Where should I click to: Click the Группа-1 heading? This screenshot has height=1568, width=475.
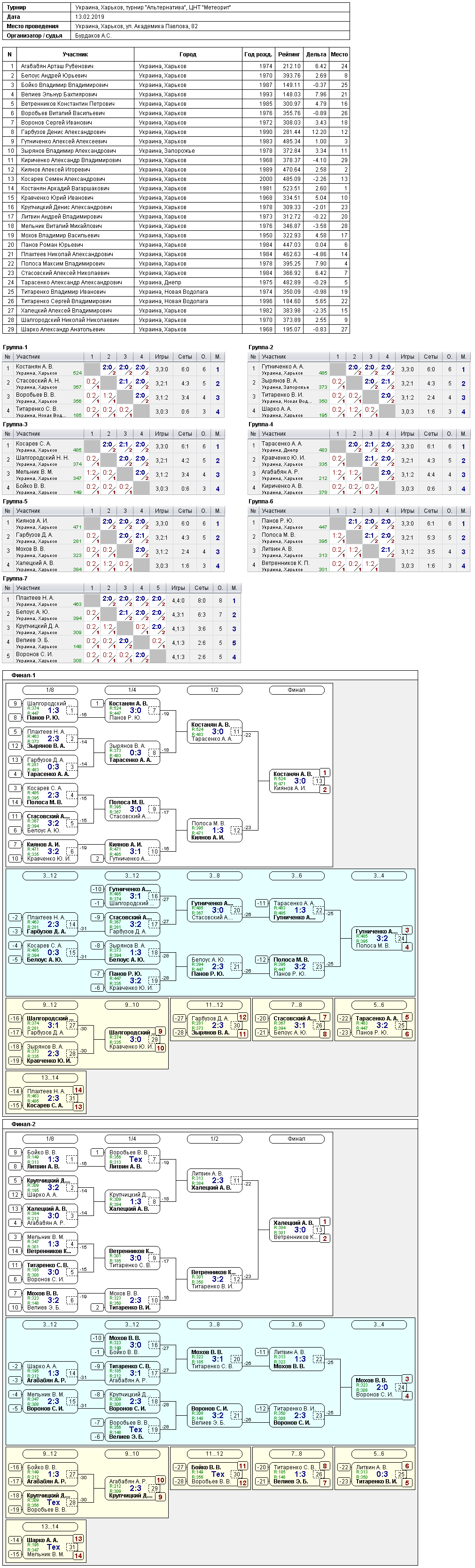[15, 347]
